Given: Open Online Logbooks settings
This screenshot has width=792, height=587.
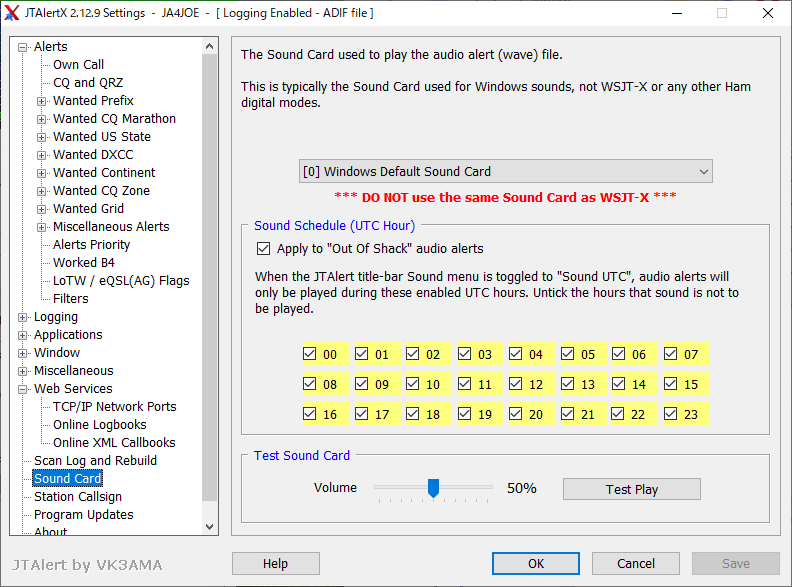Looking at the screenshot, I should coord(100,425).
